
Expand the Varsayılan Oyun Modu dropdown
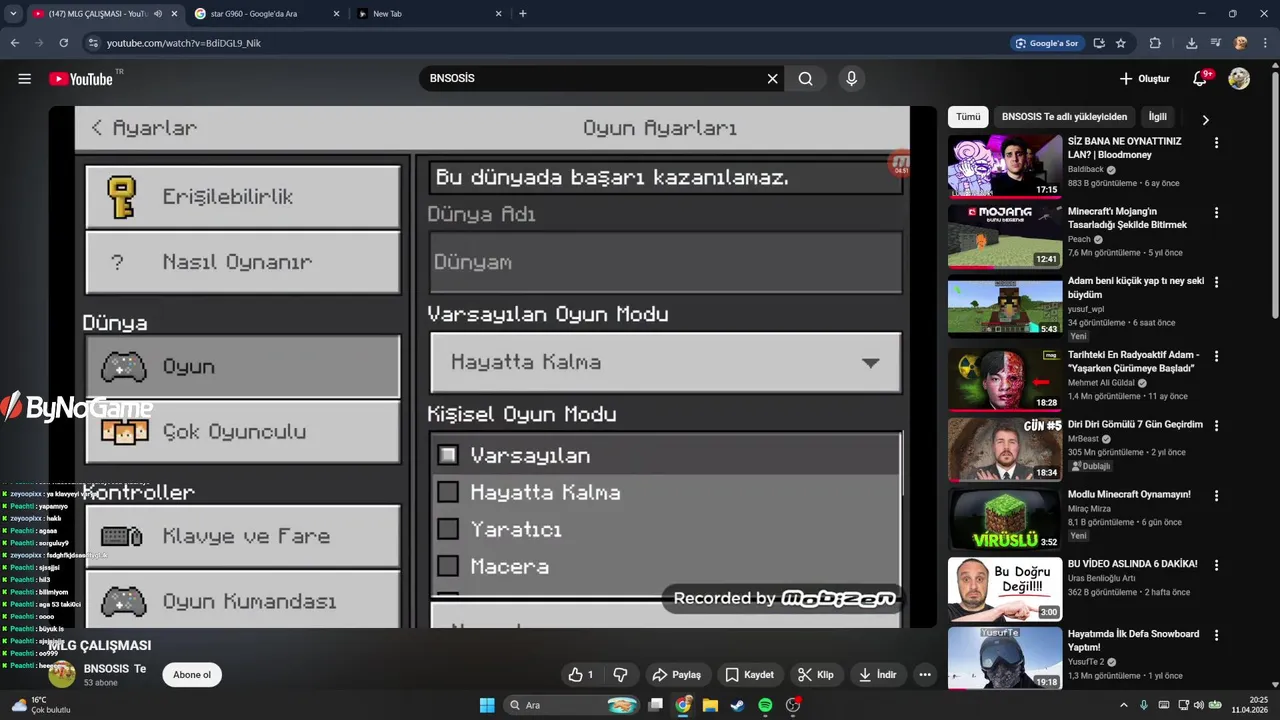pos(666,362)
